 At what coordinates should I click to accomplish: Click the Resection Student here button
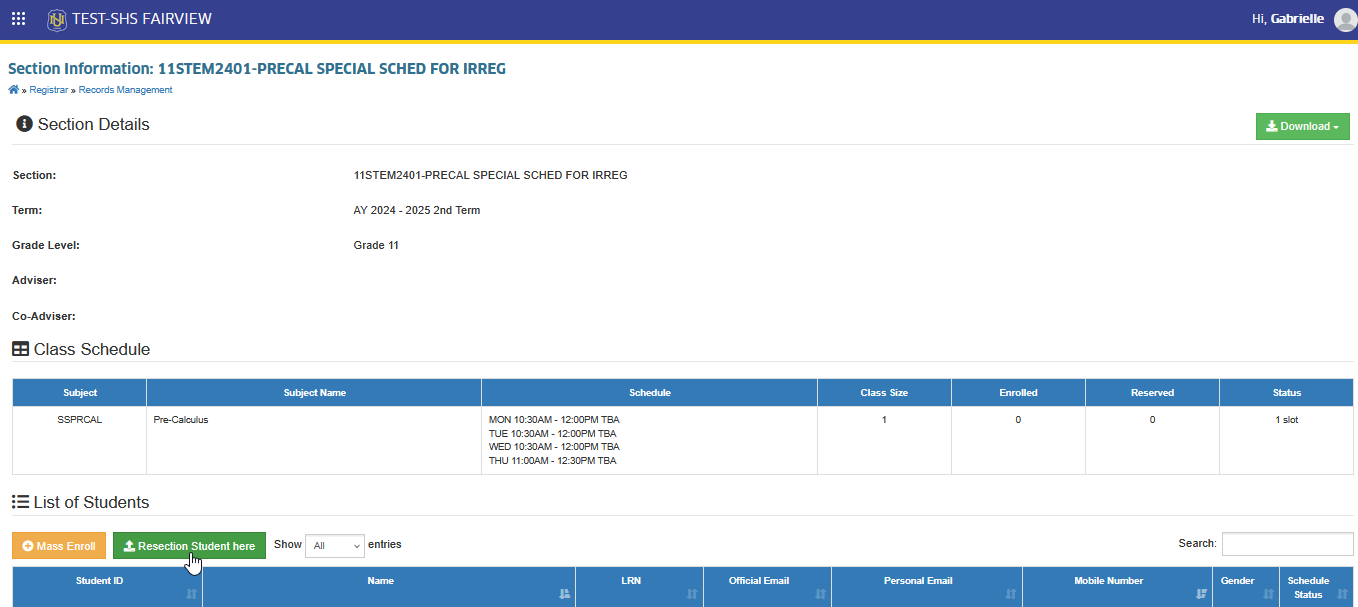pyautogui.click(x=189, y=546)
